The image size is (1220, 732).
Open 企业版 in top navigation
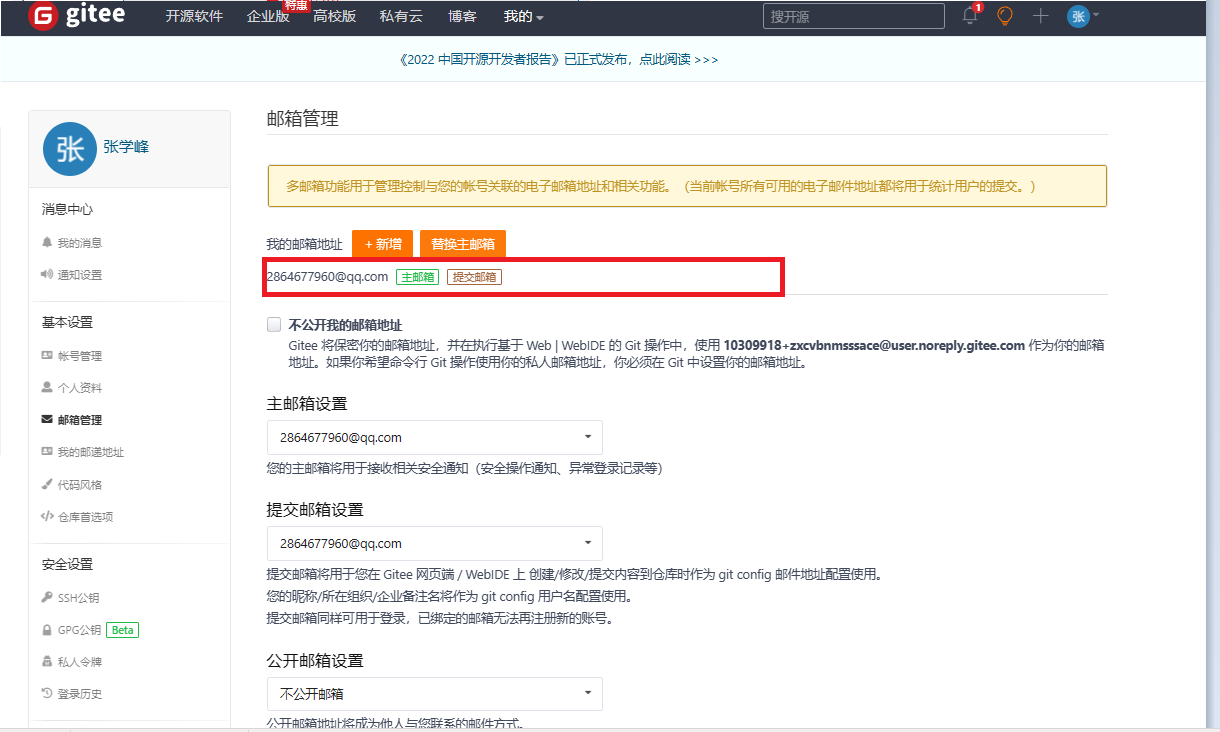click(x=268, y=17)
